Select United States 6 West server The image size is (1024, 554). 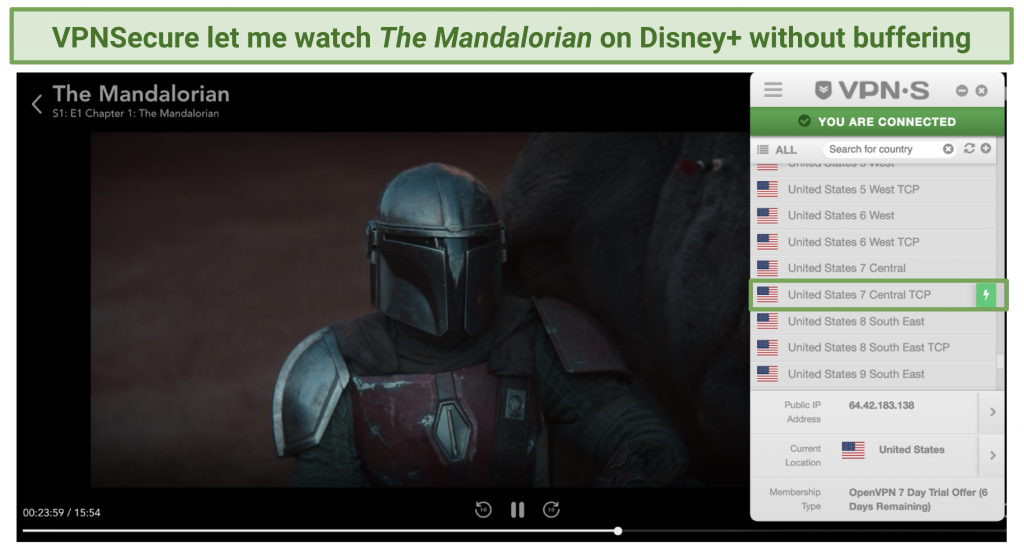[x=874, y=216]
